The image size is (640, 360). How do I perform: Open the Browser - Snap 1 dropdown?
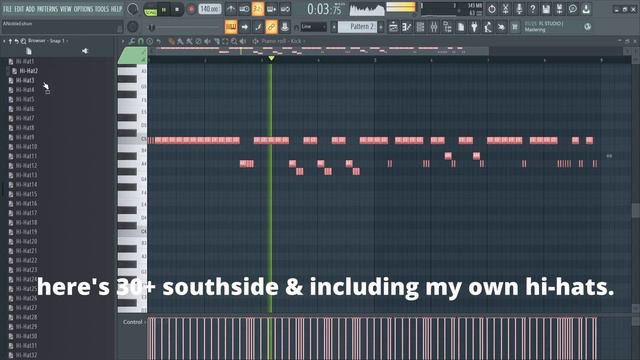[x=48, y=41]
